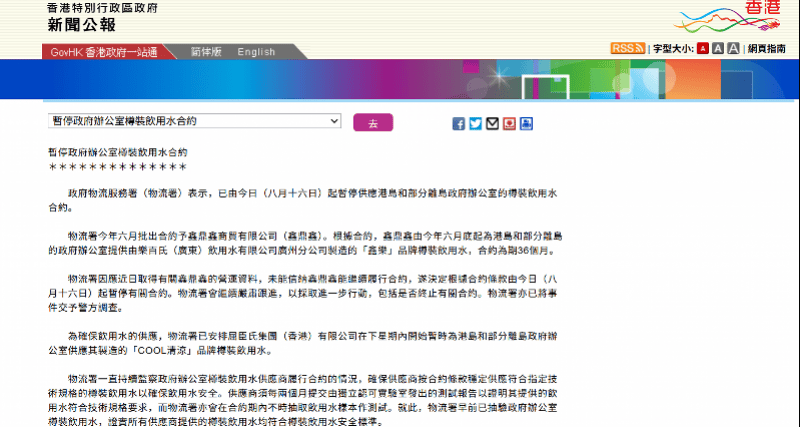
Task: Select the largest font size A
Action: 733,48
